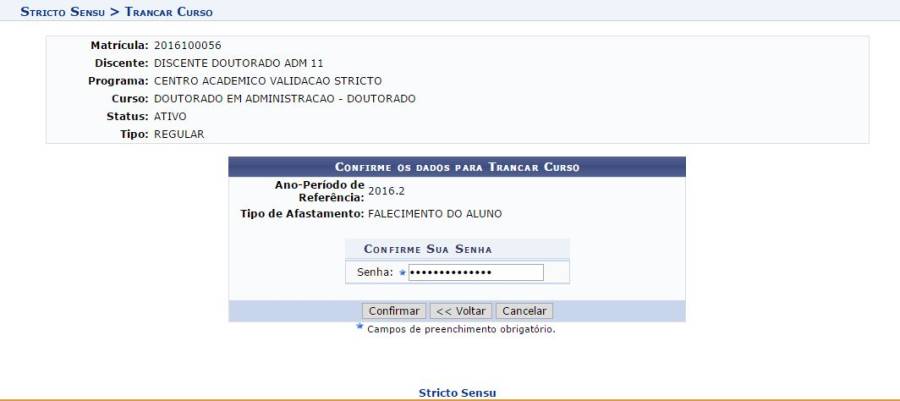Viewport: 900px width, 401px height.
Task: Focus the Senha password field
Action: tap(476, 272)
